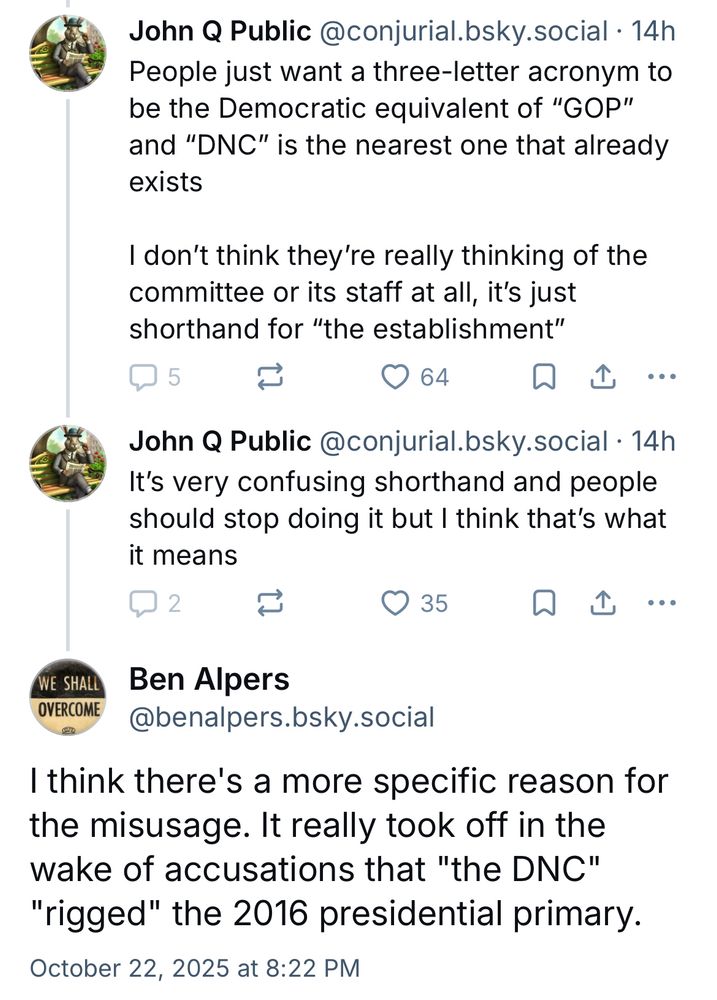Share the first John Q Public post
This screenshot has width=717, height=1000.
click(x=603, y=377)
